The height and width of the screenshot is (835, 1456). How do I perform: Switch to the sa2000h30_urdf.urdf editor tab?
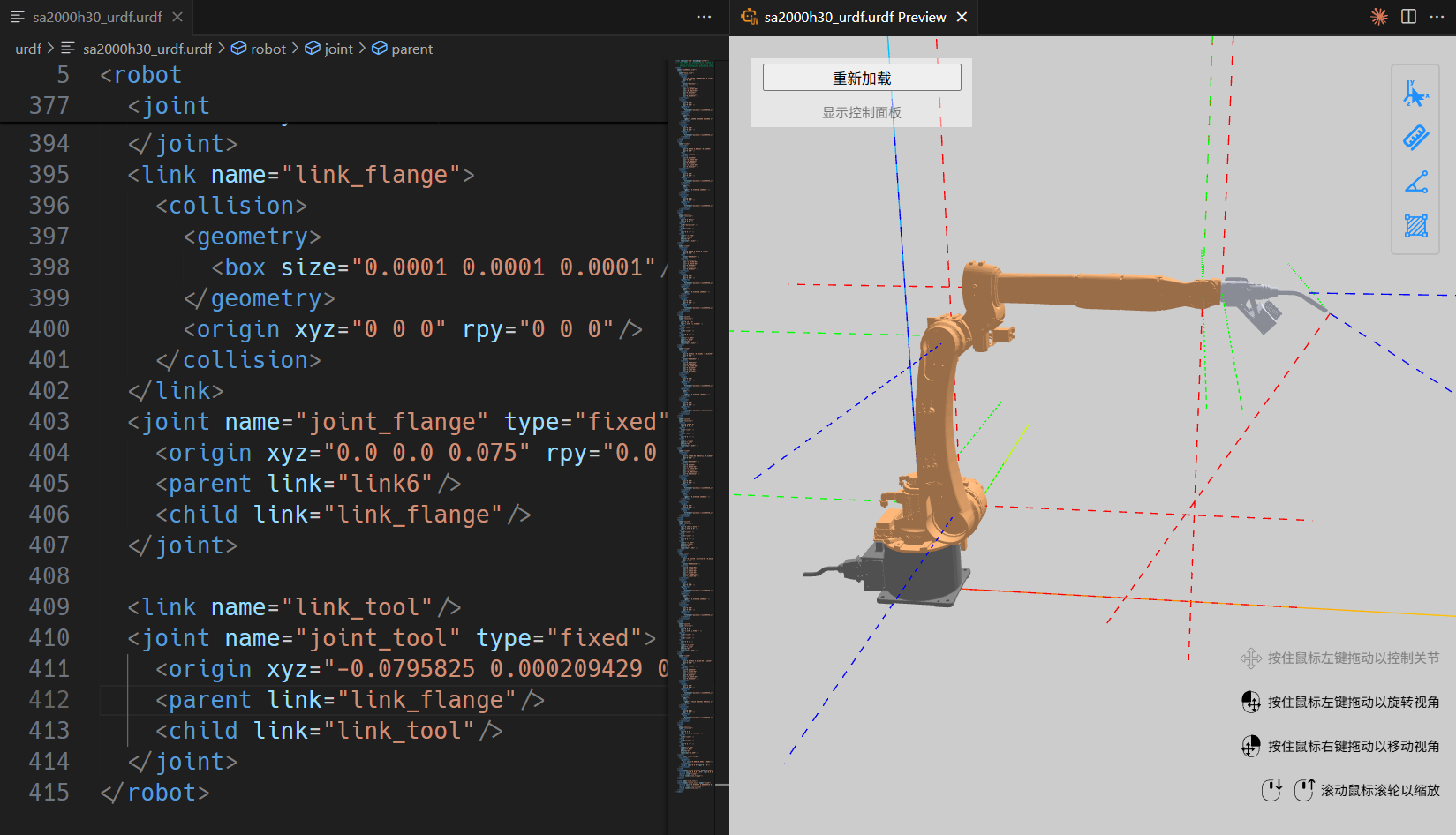(x=96, y=17)
